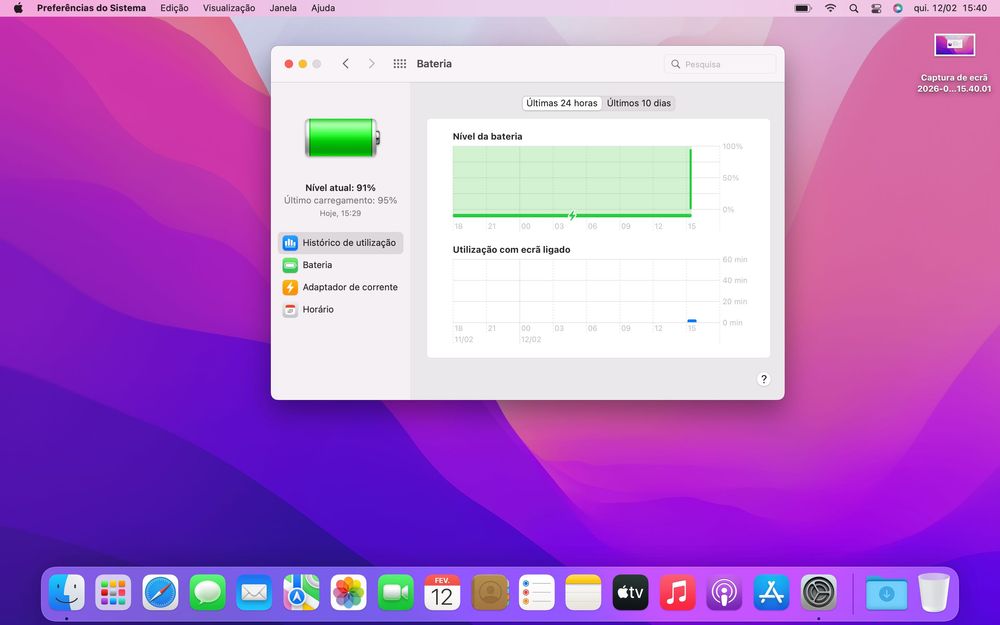
Task: Open the Ajuda menu
Action: 323,8
